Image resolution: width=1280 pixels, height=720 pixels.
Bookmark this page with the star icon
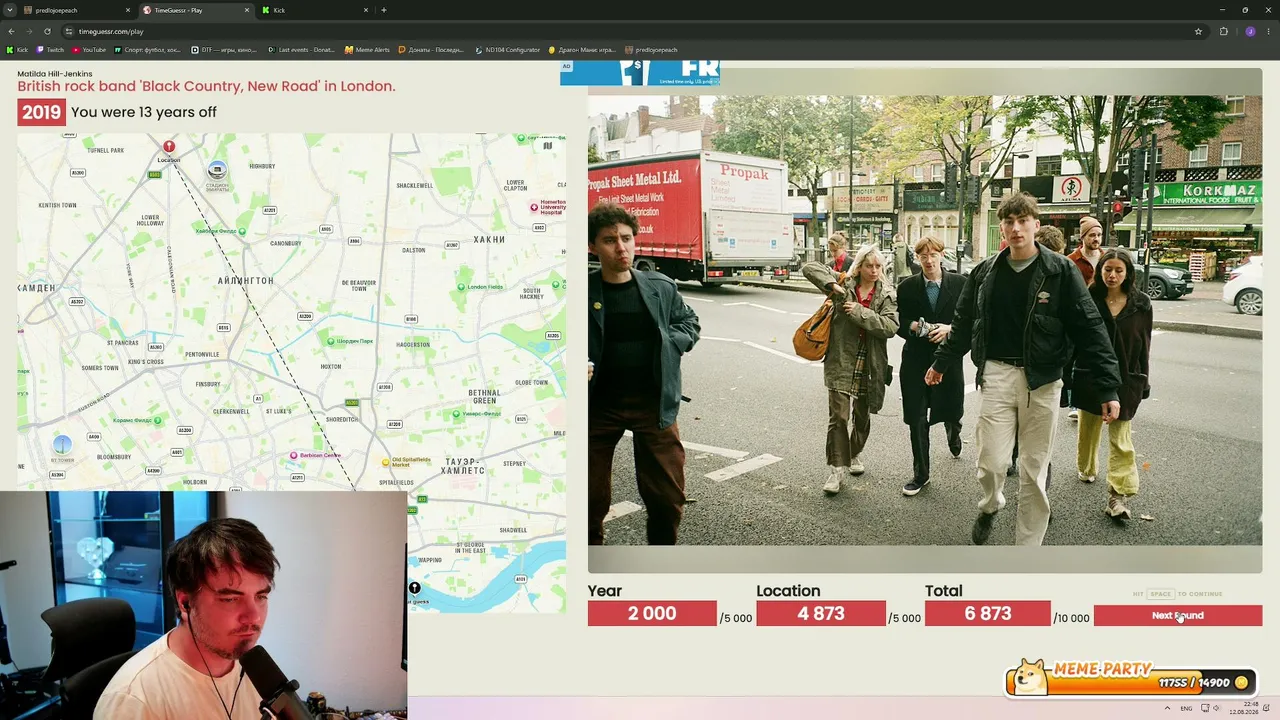tap(1198, 31)
